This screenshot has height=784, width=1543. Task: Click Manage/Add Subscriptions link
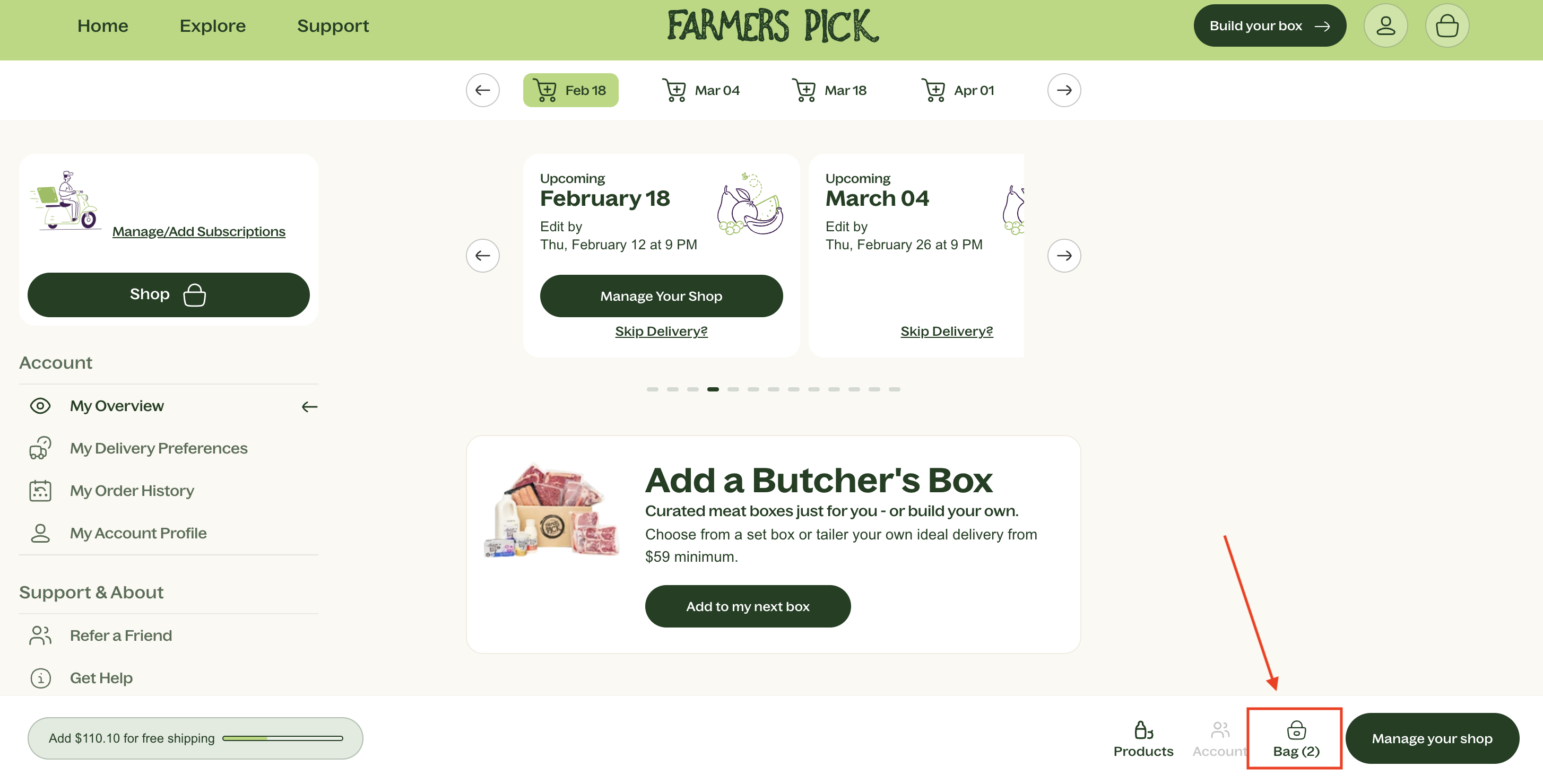pos(198,231)
